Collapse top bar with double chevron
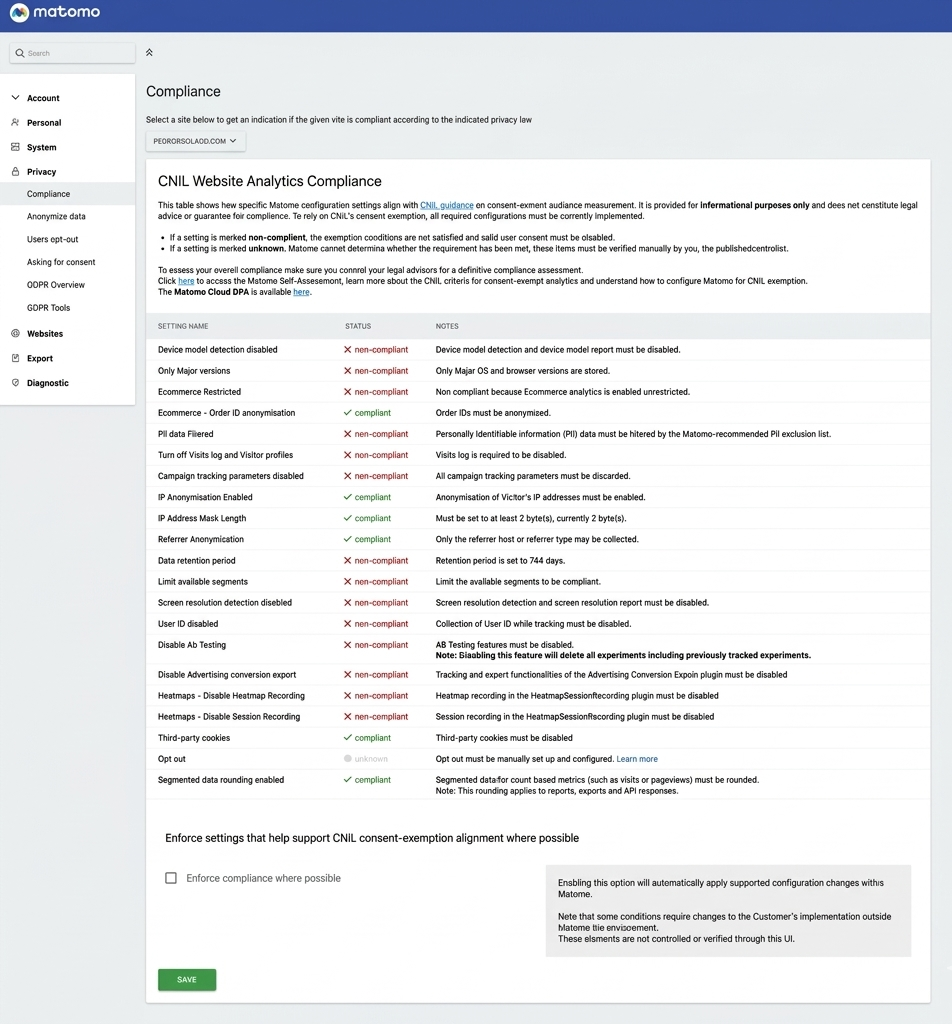952x1024 pixels. point(149,52)
